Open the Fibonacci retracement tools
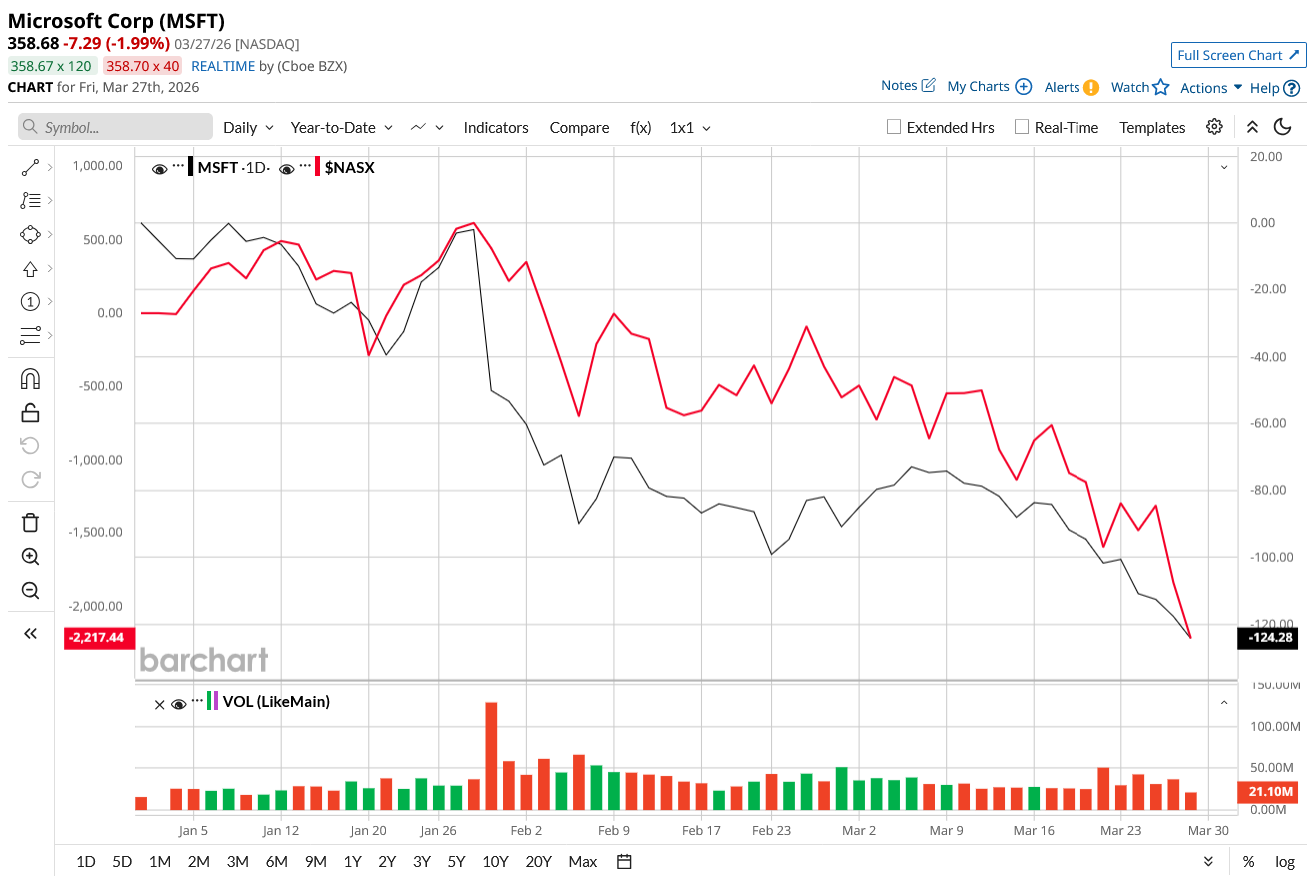Image resolution: width=1308 pixels, height=876 pixels. click(x=30, y=201)
